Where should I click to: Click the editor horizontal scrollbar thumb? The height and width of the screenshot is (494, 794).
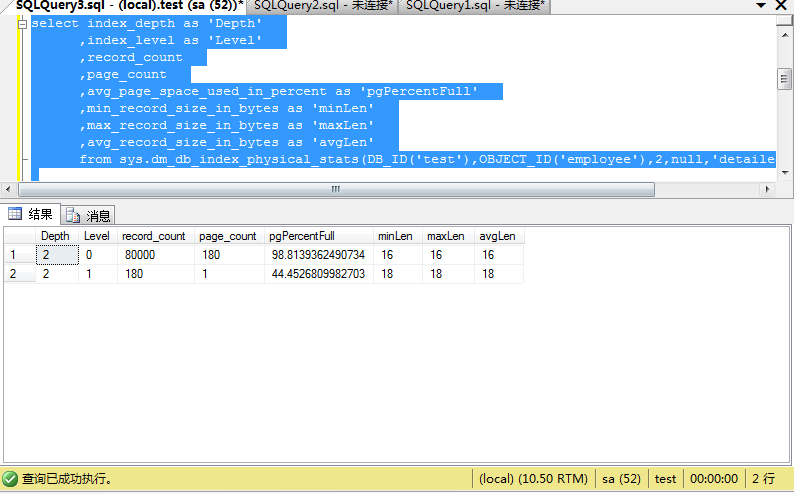(x=336, y=189)
